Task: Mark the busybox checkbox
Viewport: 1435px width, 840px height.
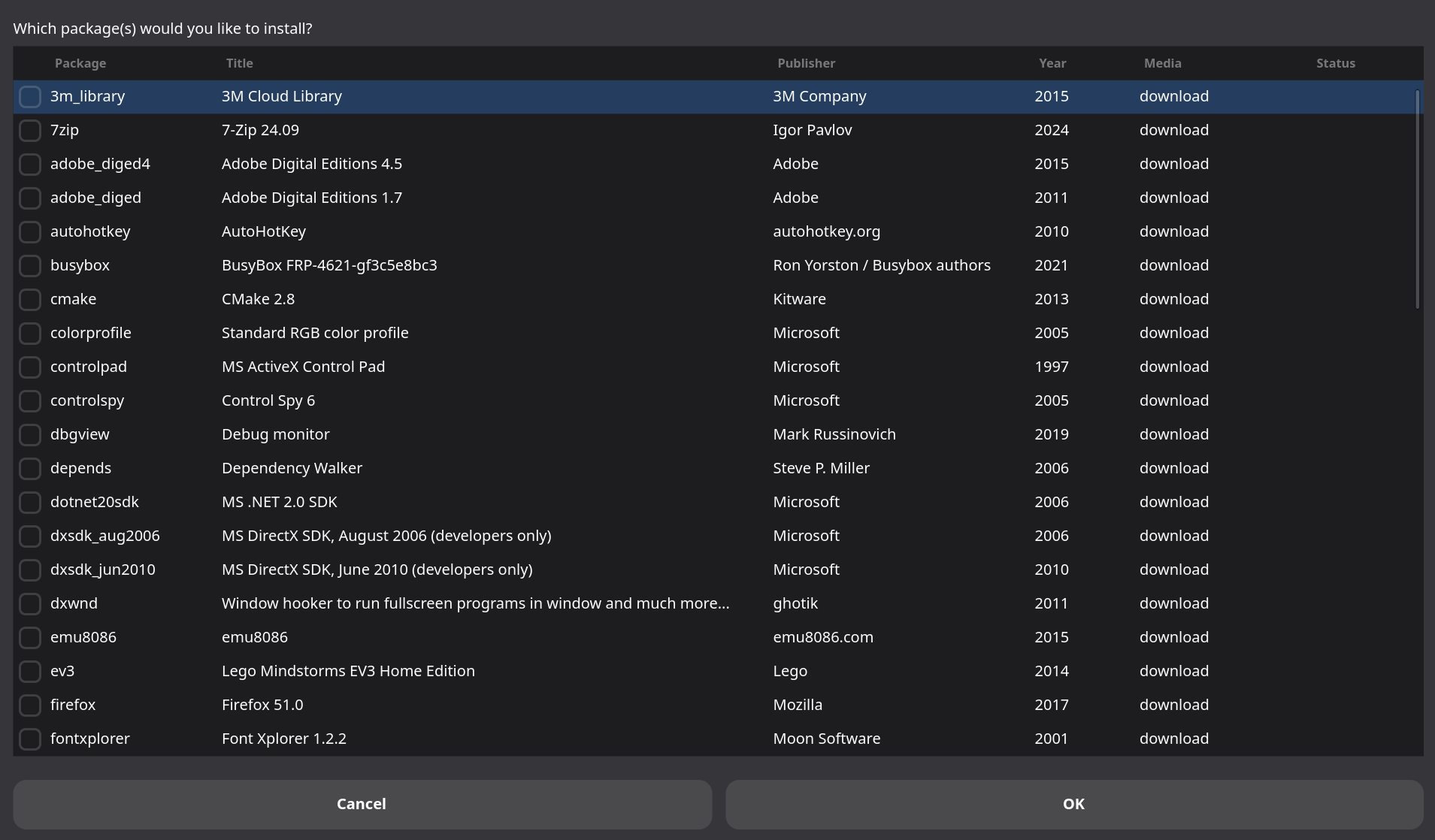Action: tap(30, 266)
